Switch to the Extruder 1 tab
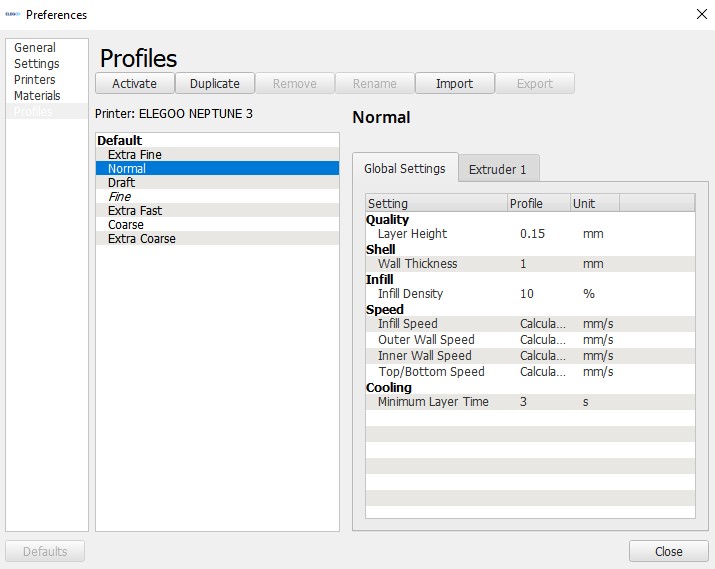Image resolution: width=715 pixels, height=569 pixels. point(497,169)
